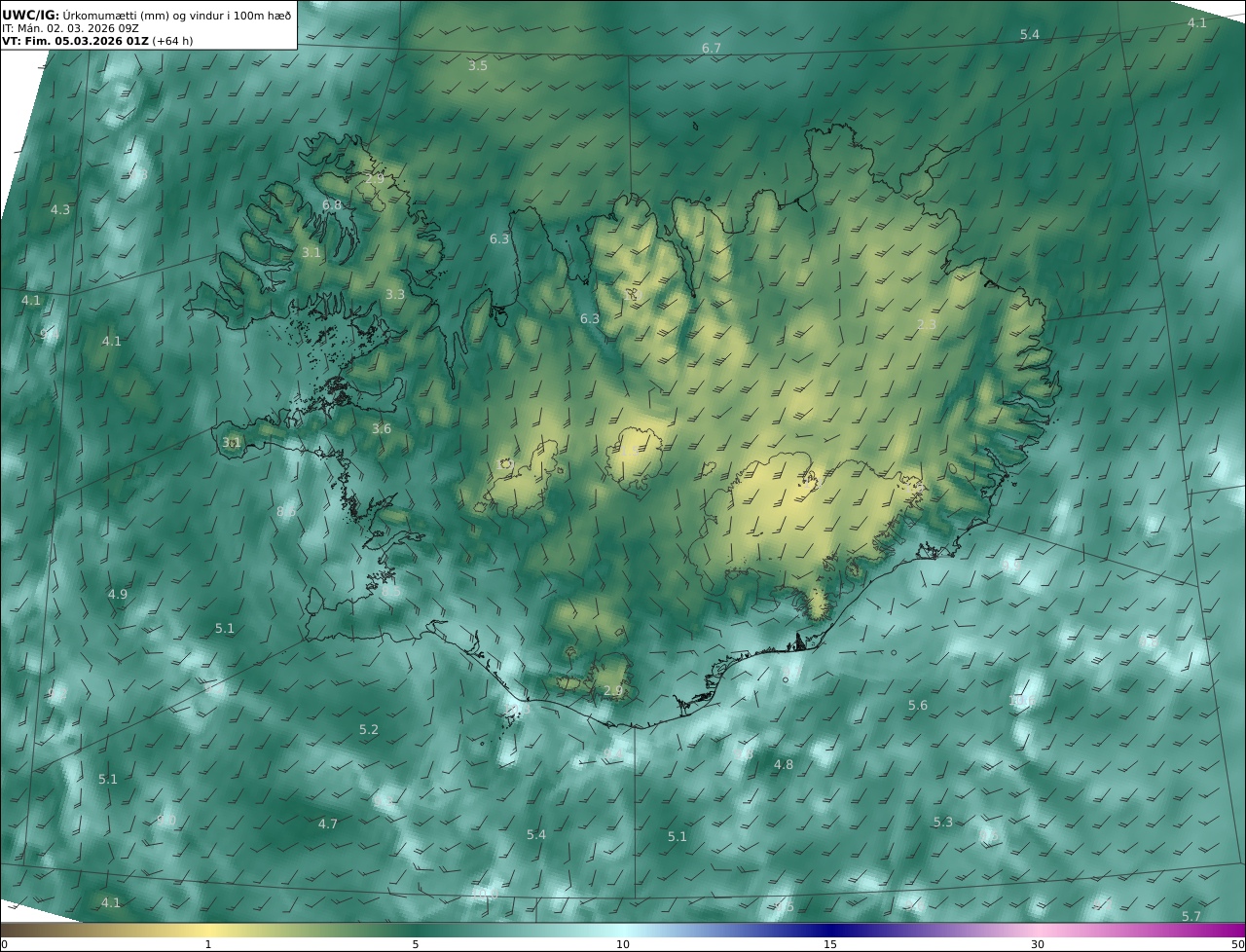Click the "VT: Fim. 05.03.2026 01Z" valid-time line
Image resolution: width=1246 pixels, height=952 pixels.
click(75, 41)
